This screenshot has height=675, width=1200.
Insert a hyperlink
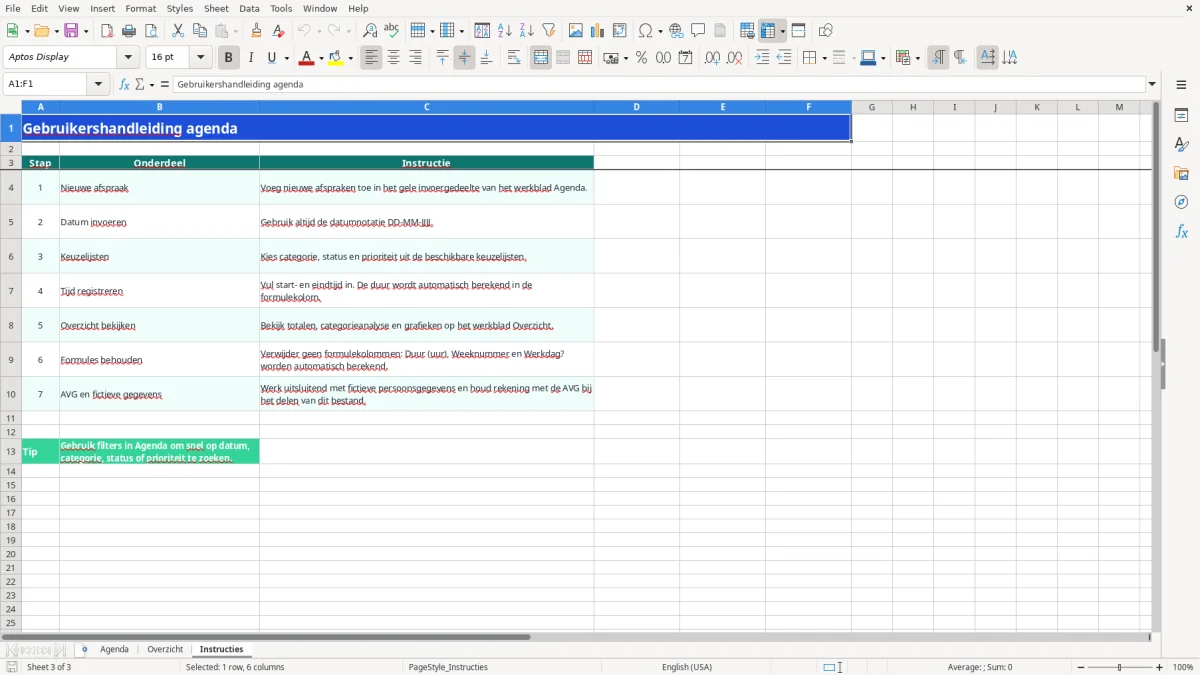point(676,31)
